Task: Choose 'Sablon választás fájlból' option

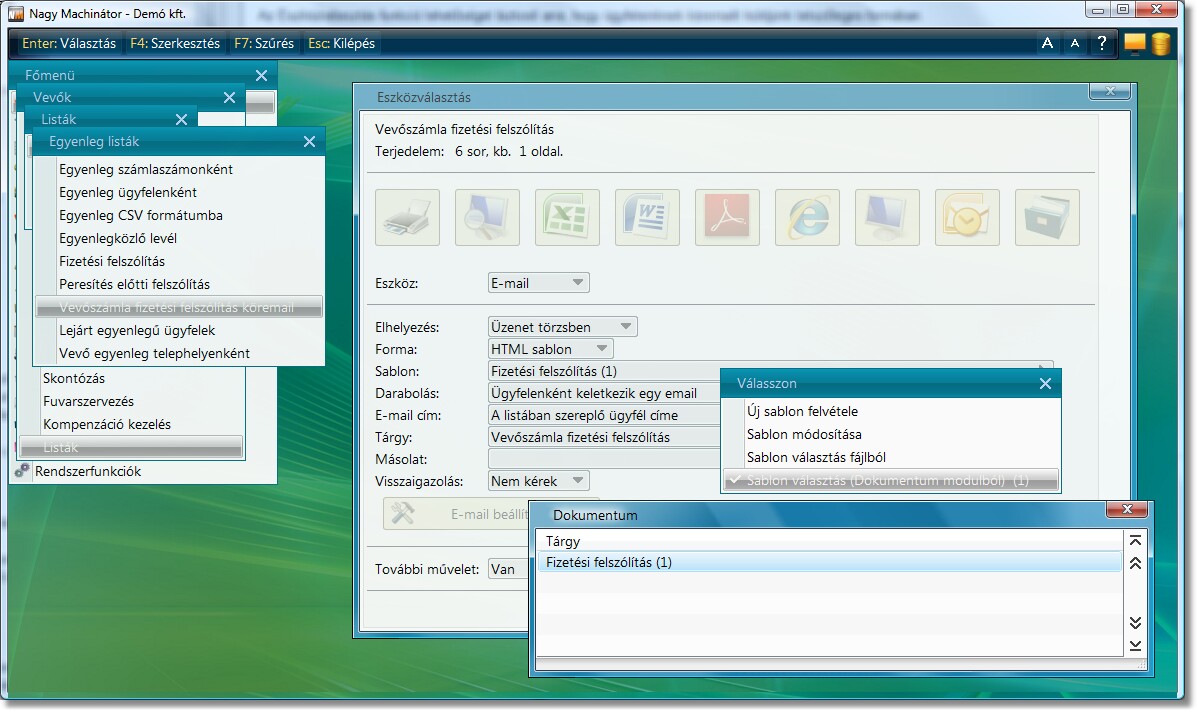Action: [x=816, y=457]
